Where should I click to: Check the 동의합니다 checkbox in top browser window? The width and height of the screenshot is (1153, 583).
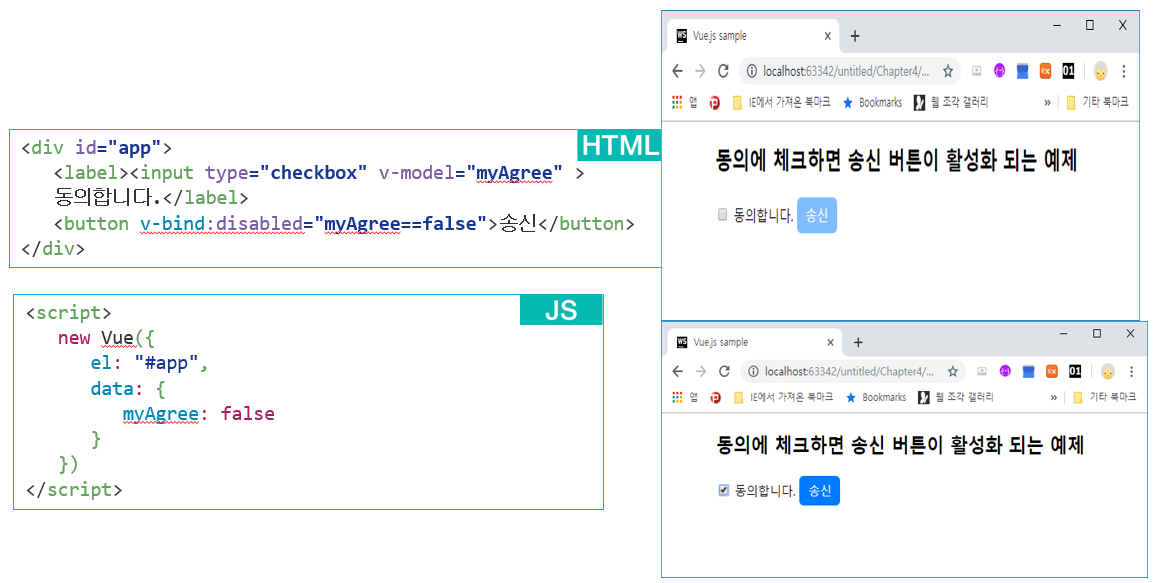coord(722,215)
